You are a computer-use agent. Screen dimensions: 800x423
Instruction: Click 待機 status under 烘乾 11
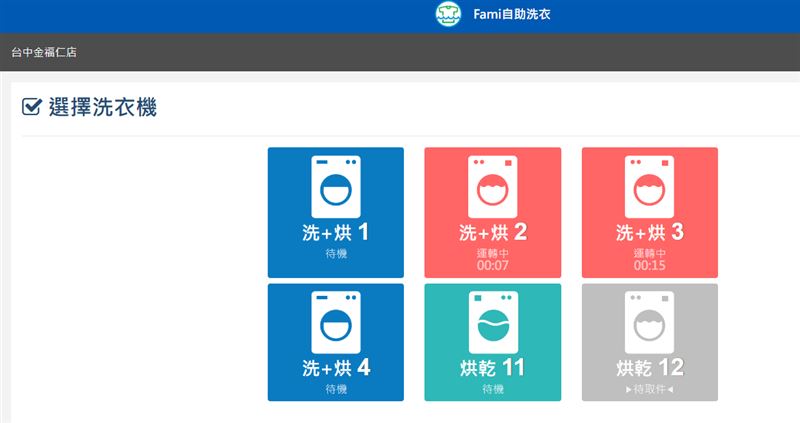492,389
